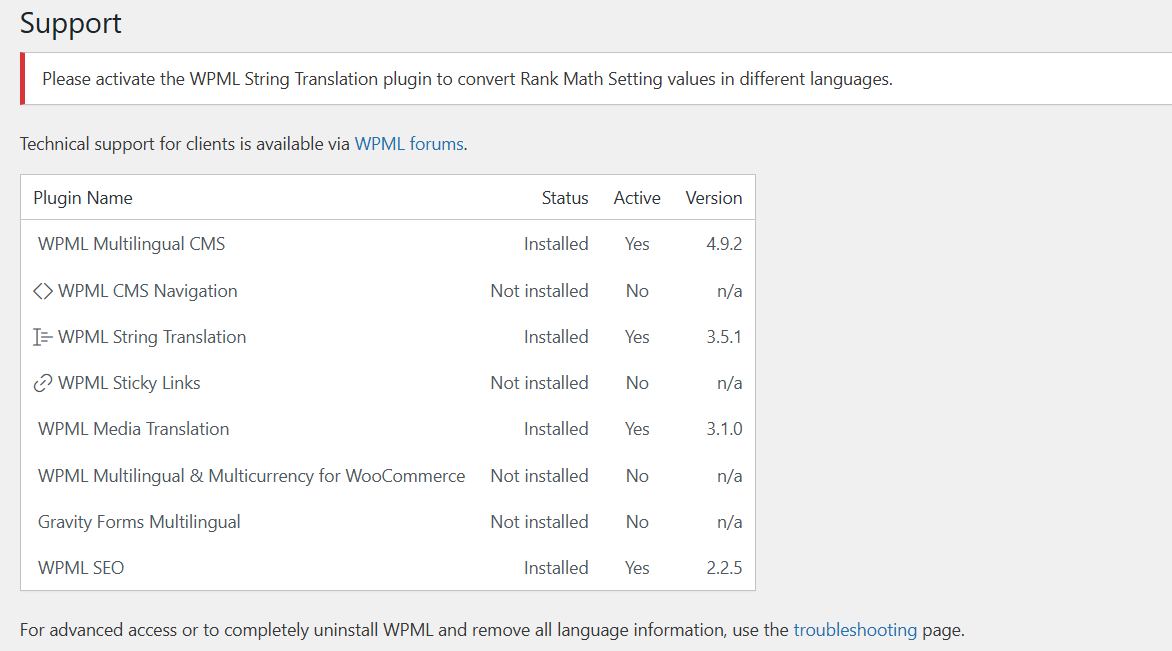Click the Version column header
1172x651 pixels.
tap(714, 198)
